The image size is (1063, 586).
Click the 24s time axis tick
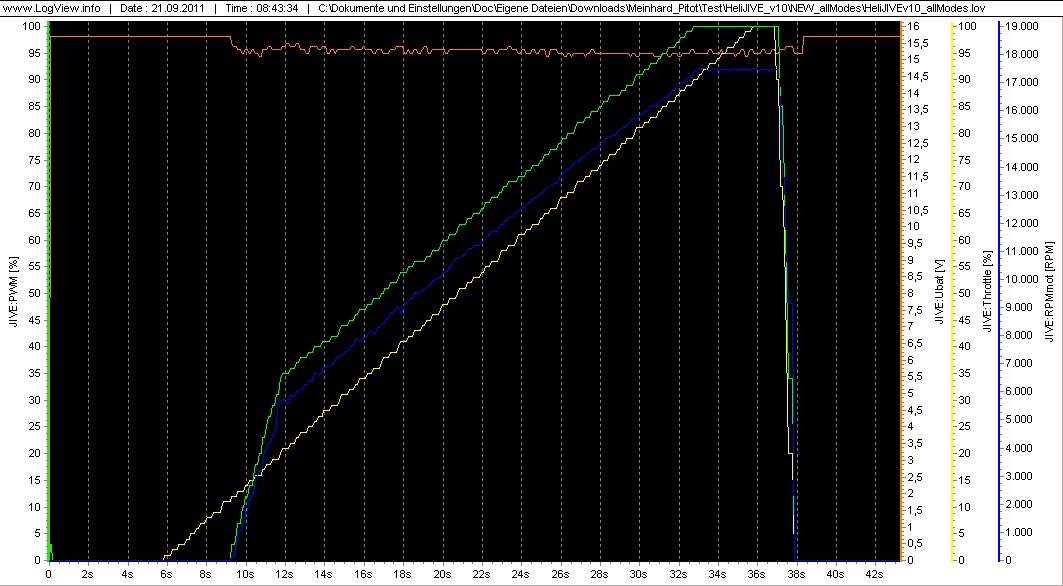point(521,572)
